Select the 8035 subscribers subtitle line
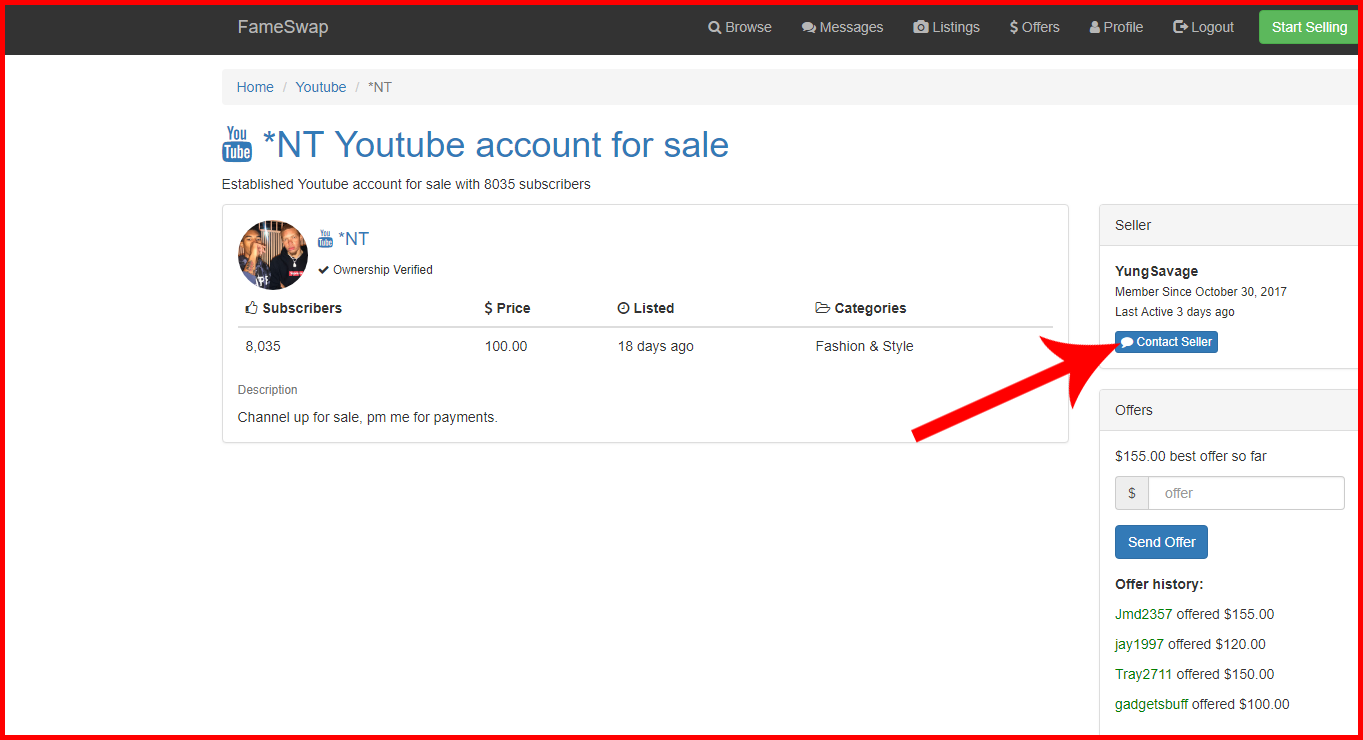Viewport: 1363px width, 740px height. 406,184
